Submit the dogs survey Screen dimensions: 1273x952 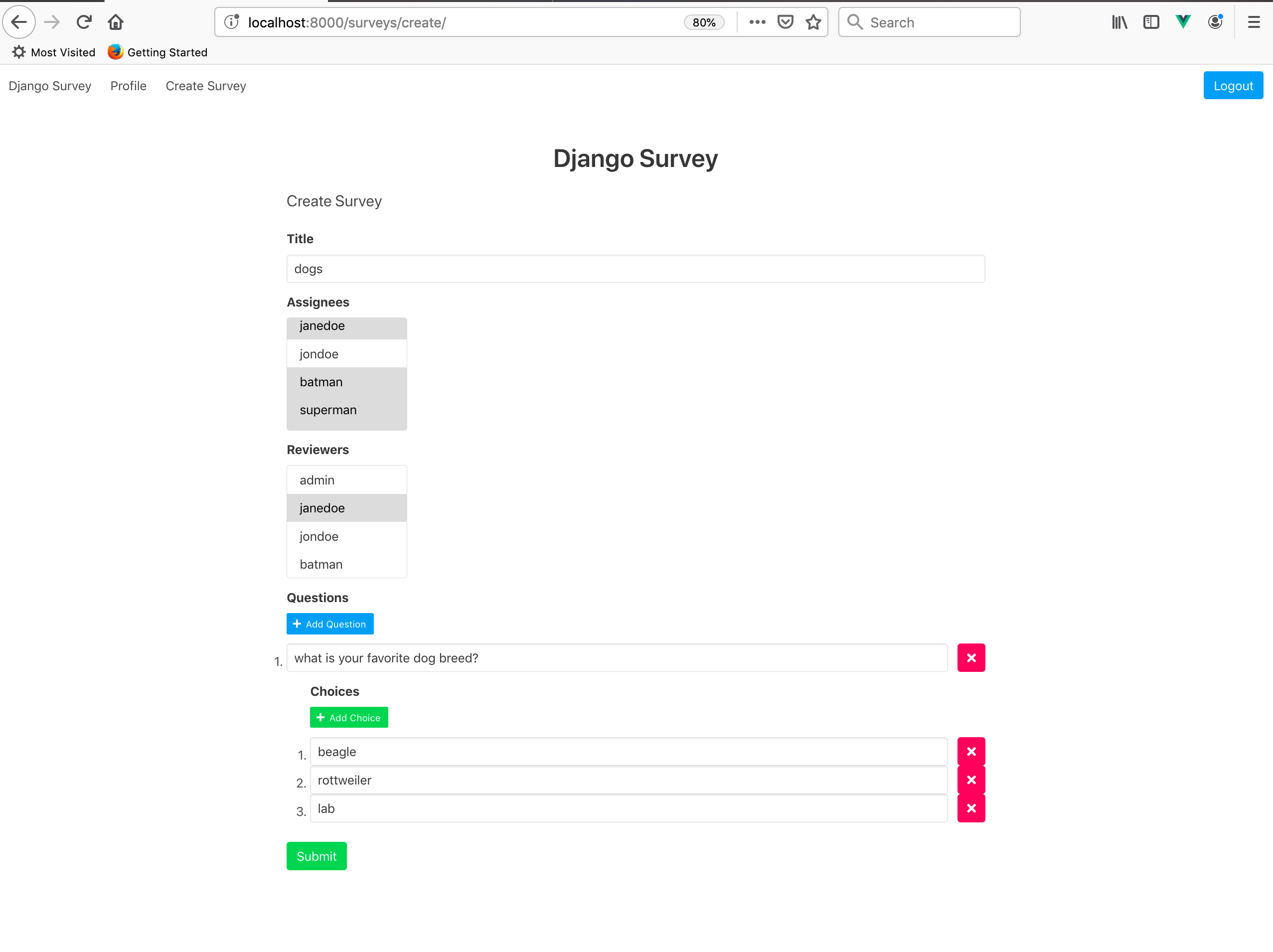(316, 856)
